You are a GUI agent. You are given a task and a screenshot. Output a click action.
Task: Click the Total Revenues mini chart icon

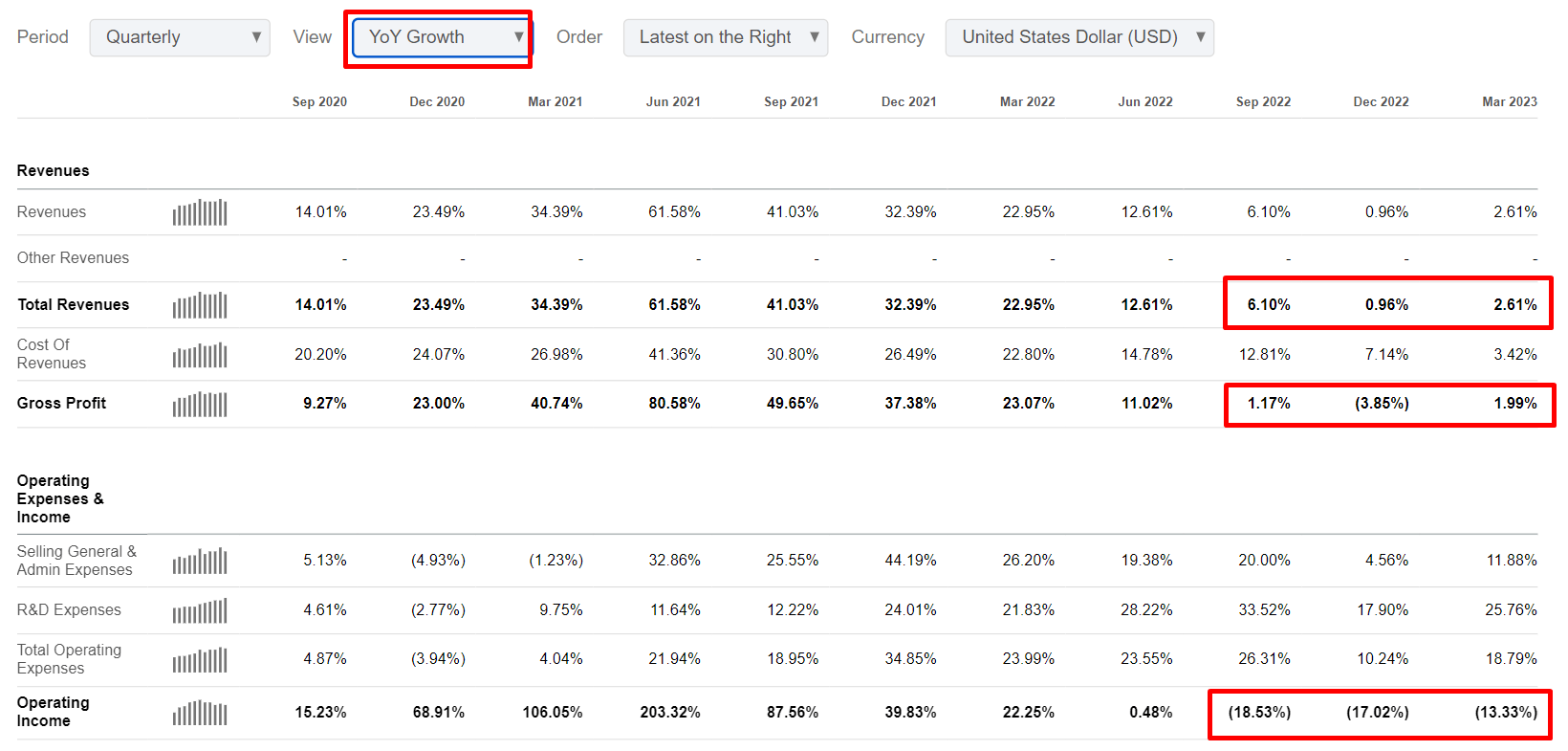[200, 305]
